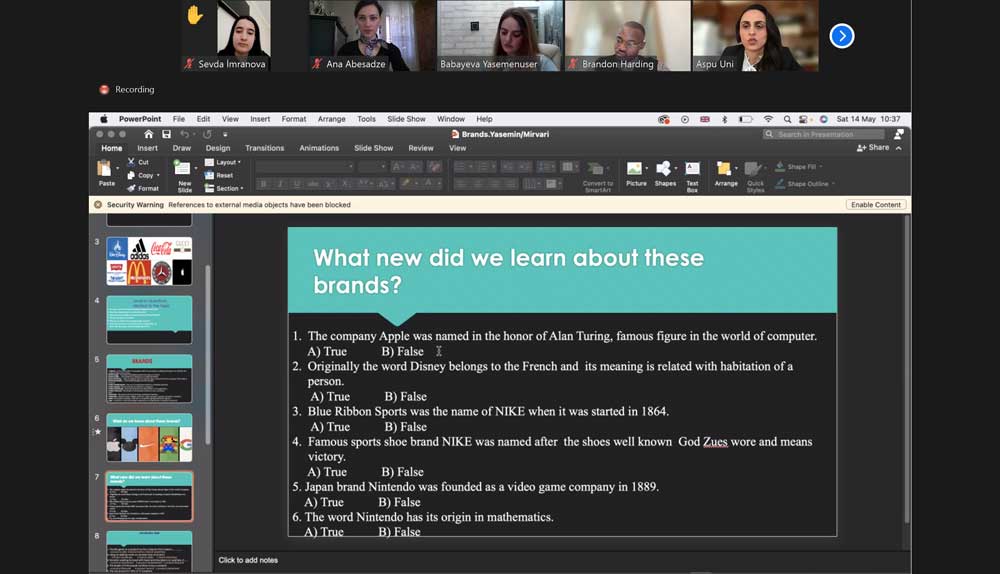Insert a Text Box from the ribbon

pos(692,170)
